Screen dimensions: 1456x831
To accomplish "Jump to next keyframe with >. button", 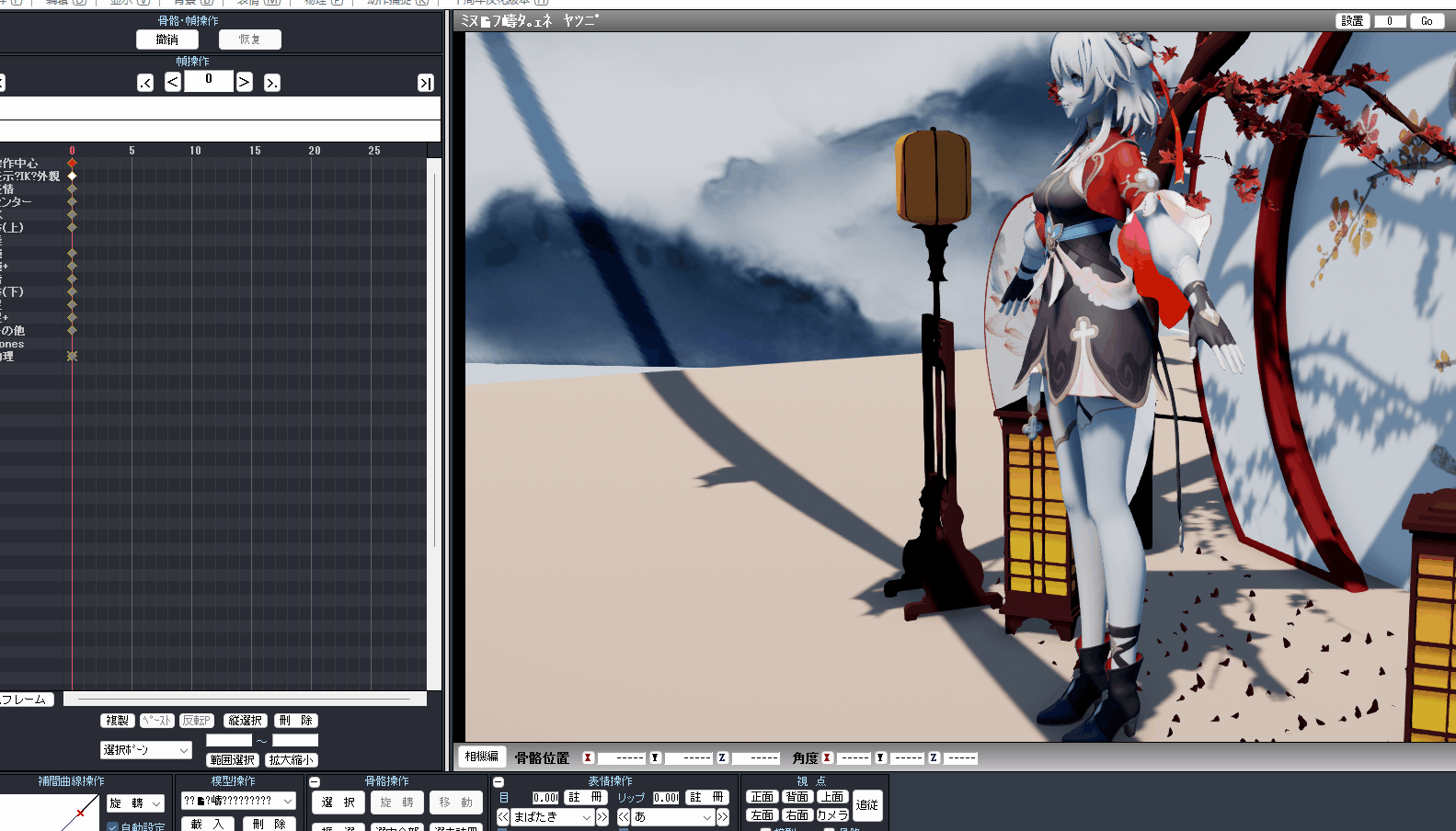I will [272, 83].
